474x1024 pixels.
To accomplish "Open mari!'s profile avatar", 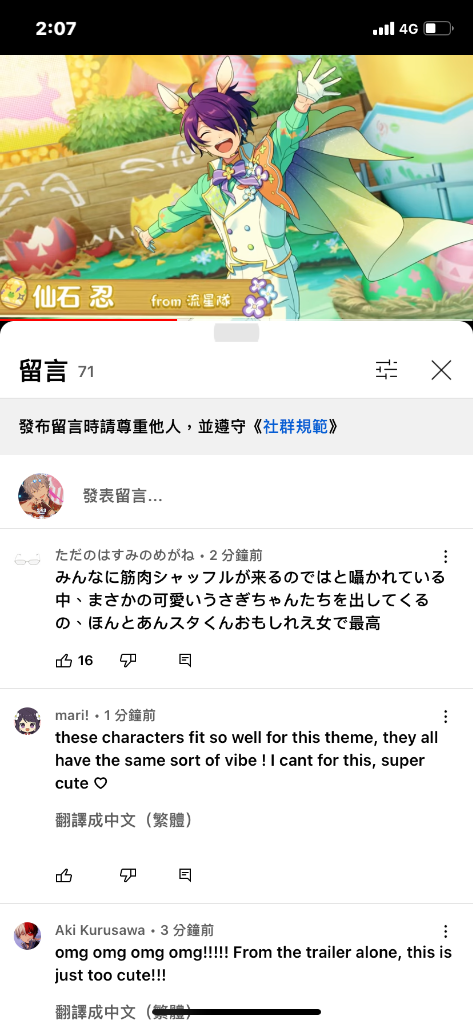I will (27, 721).
